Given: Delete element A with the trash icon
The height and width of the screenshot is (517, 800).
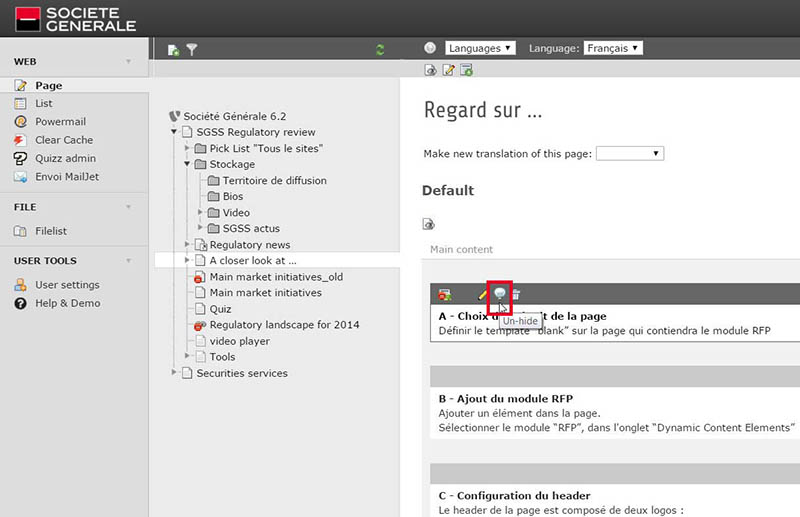Looking at the screenshot, I should 516,294.
